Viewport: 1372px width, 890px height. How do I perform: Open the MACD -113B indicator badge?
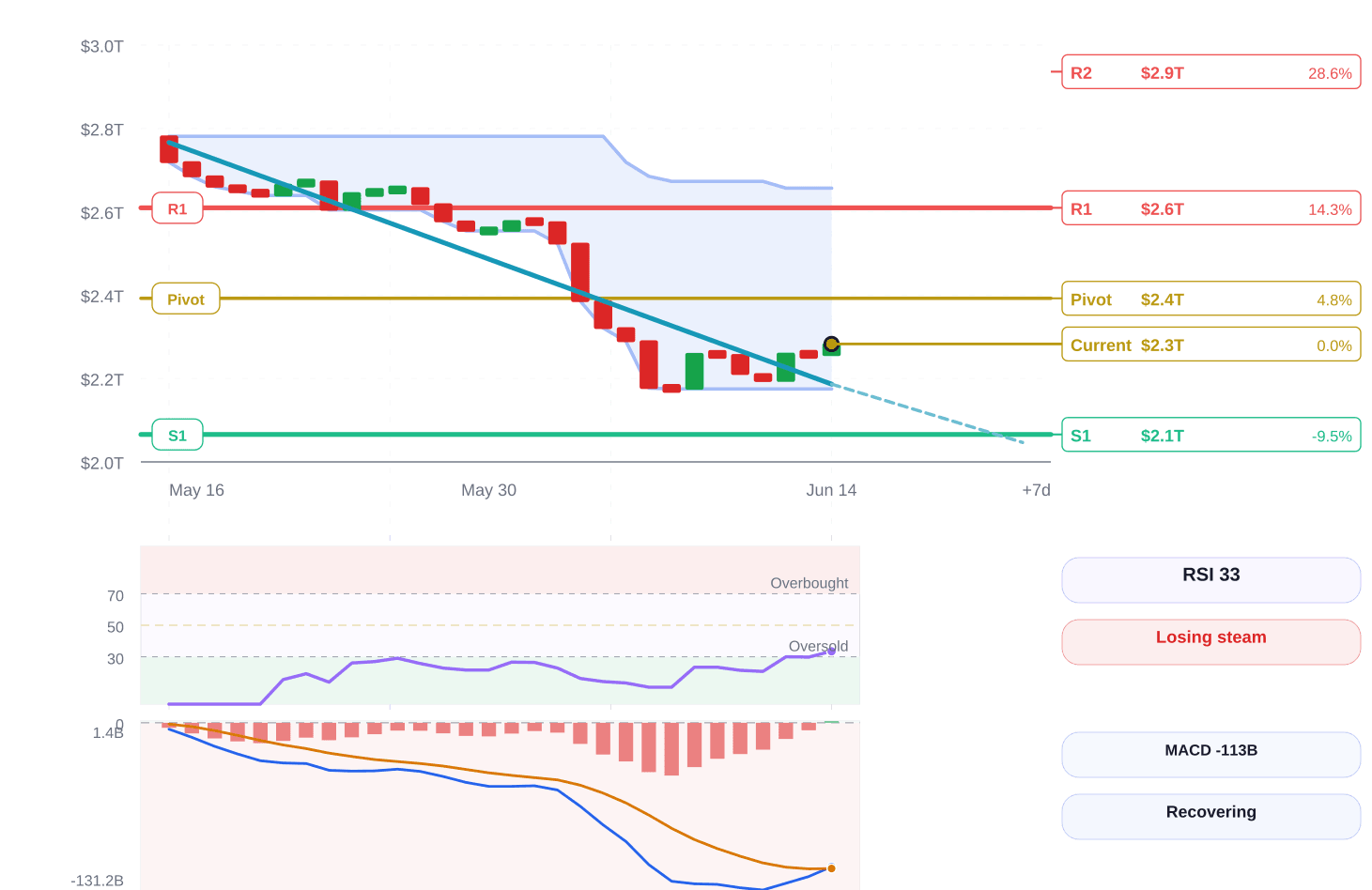(1210, 755)
